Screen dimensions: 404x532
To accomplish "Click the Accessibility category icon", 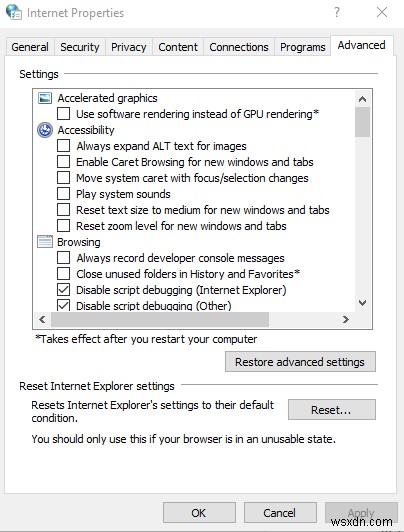I will pyautogui.click(x=45, y=130).
